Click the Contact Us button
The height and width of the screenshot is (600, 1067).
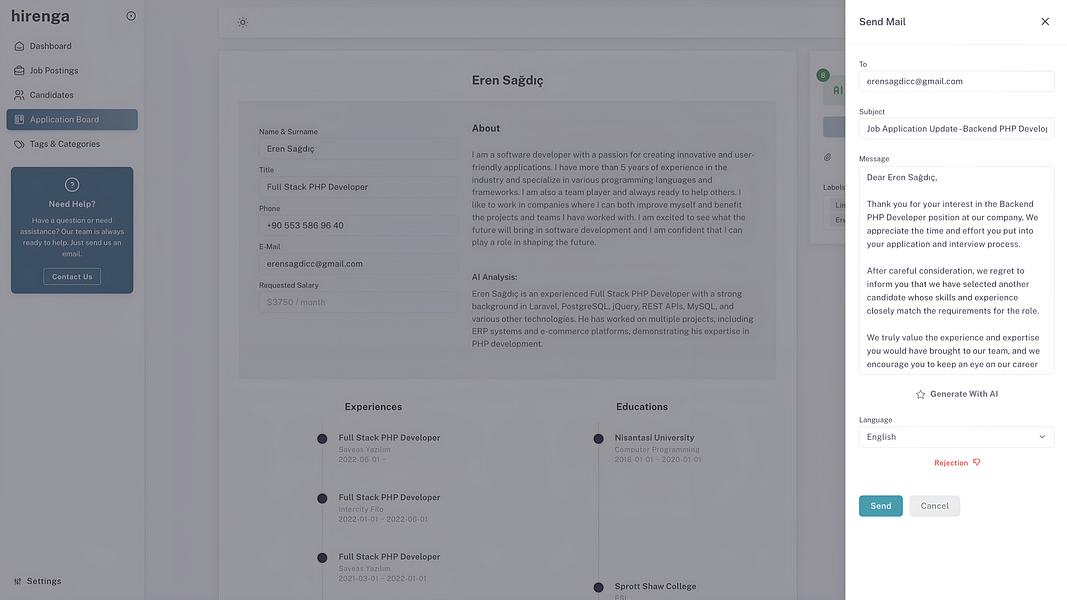click(72, 277)
